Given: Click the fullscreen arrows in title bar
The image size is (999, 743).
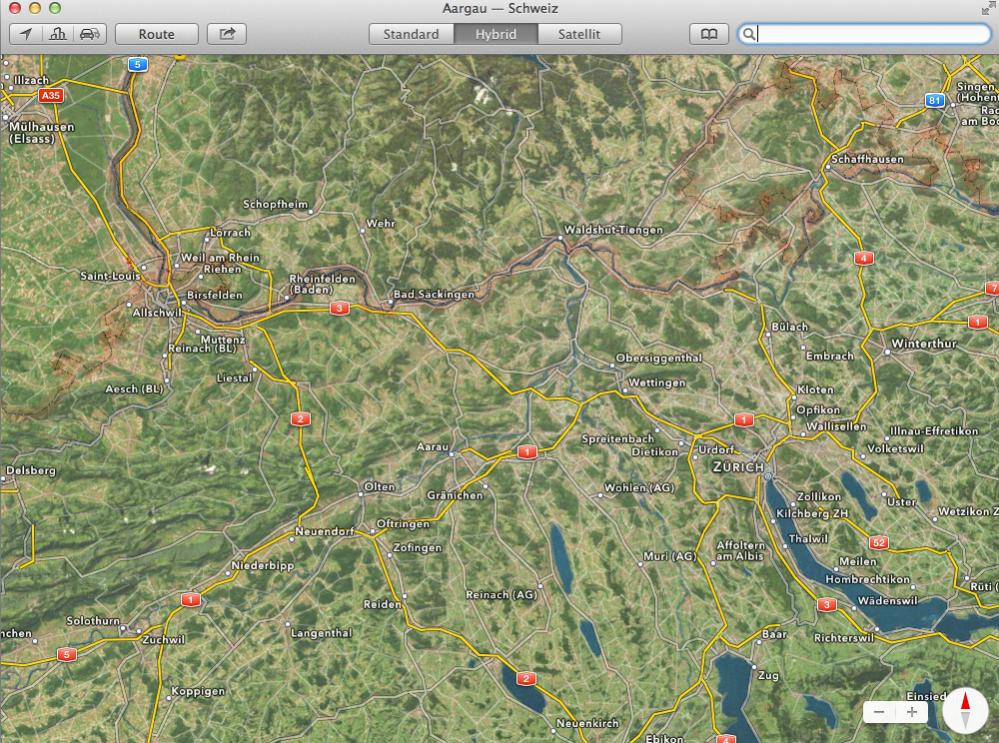Looking at the screenshot, I should coord(987,8).
